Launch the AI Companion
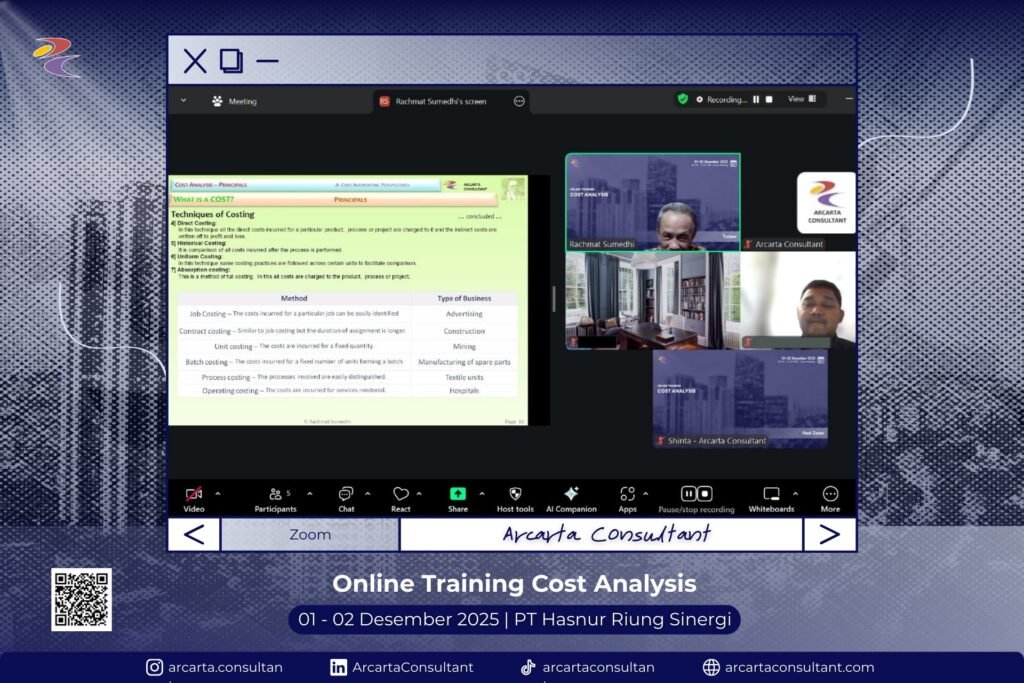Viewport: 1024px width, 683px height. 571,494
